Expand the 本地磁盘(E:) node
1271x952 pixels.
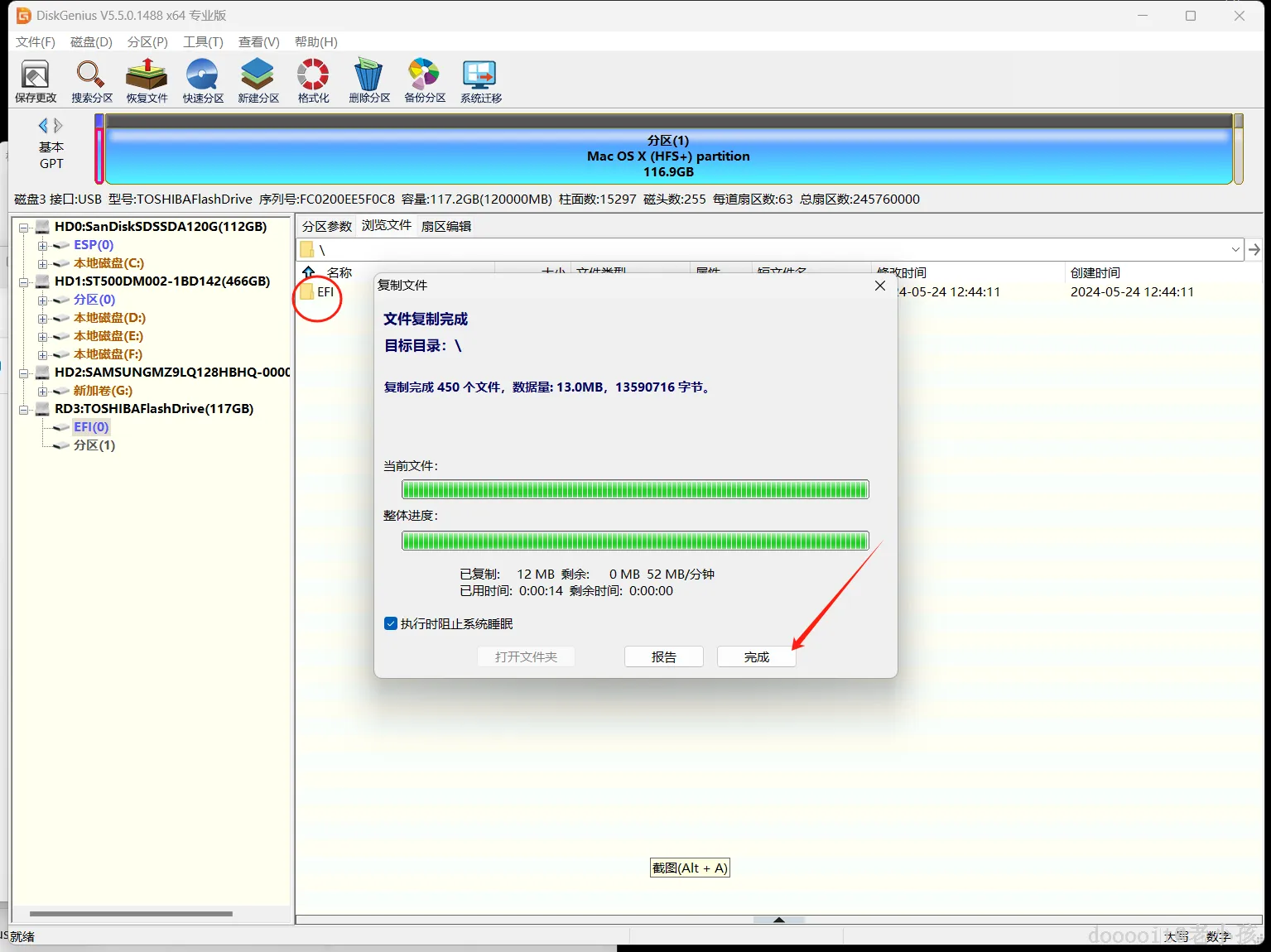coord(42,336)
